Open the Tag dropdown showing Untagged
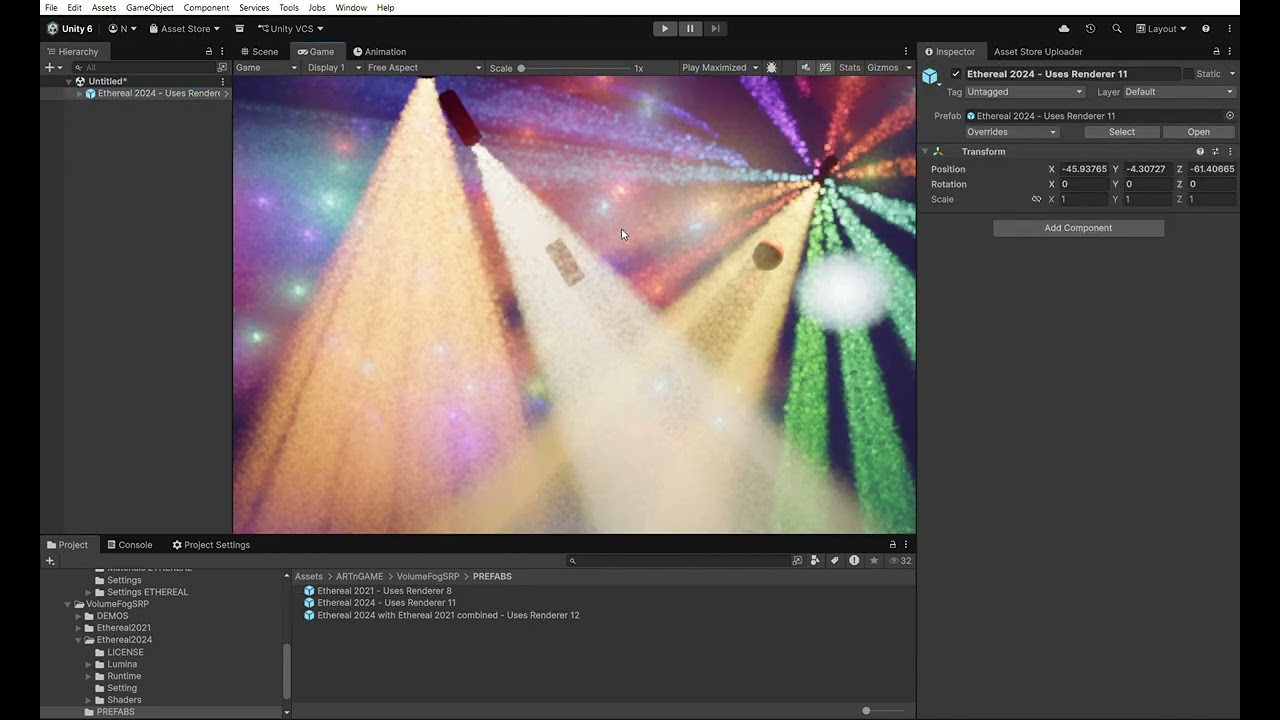The height and width of the screenshot is (720, 1280). tap(1025, 92)
